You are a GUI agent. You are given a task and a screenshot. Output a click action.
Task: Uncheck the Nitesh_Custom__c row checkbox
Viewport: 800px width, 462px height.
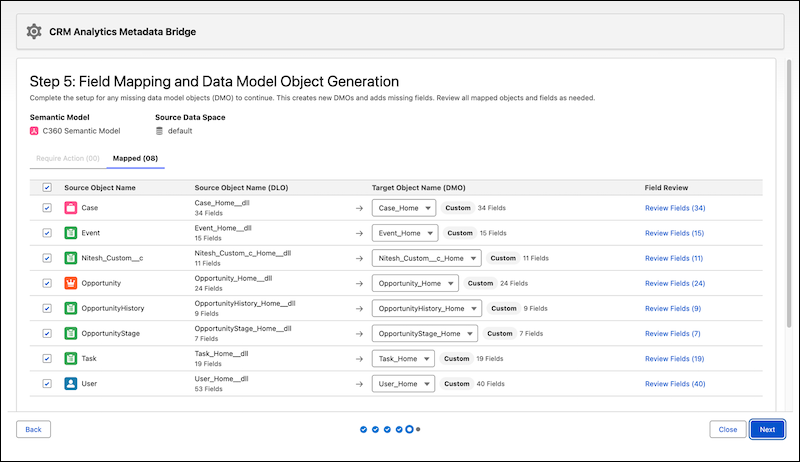[47, 258]
